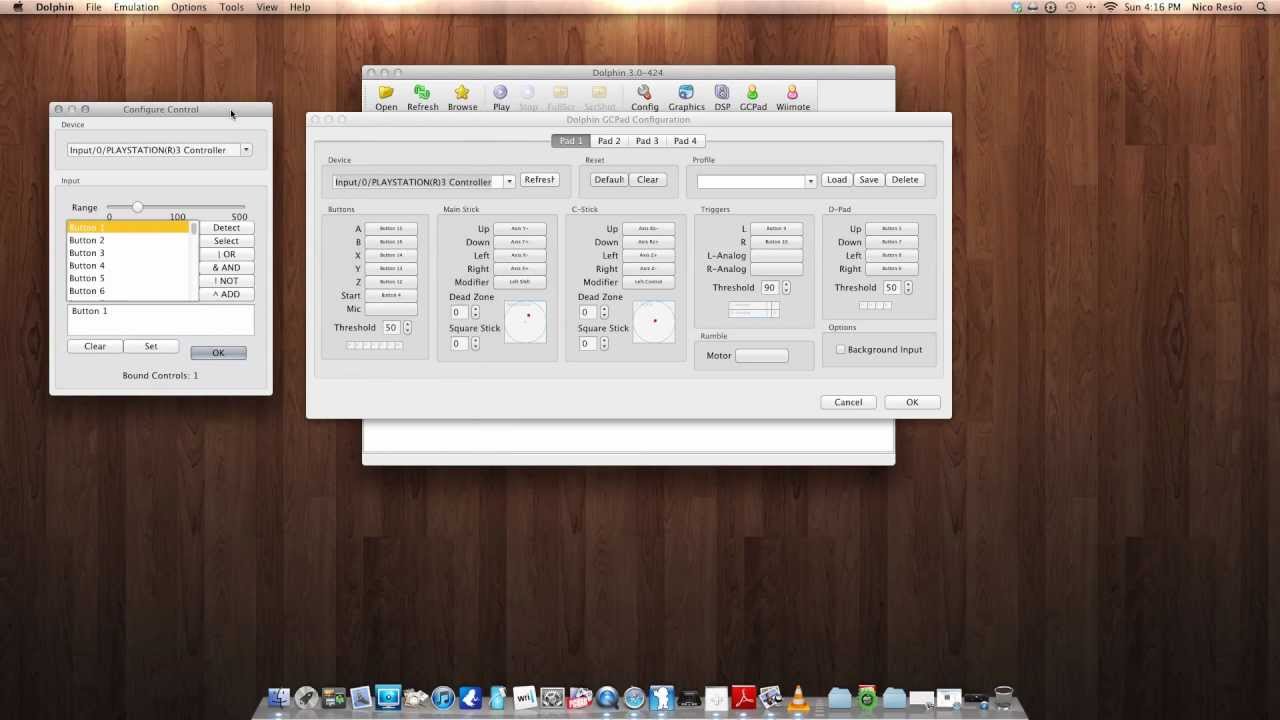Adjust Main Stick Square Stick stepper
The width and height of the screenshot is (1280, 720).
[475, 343]
